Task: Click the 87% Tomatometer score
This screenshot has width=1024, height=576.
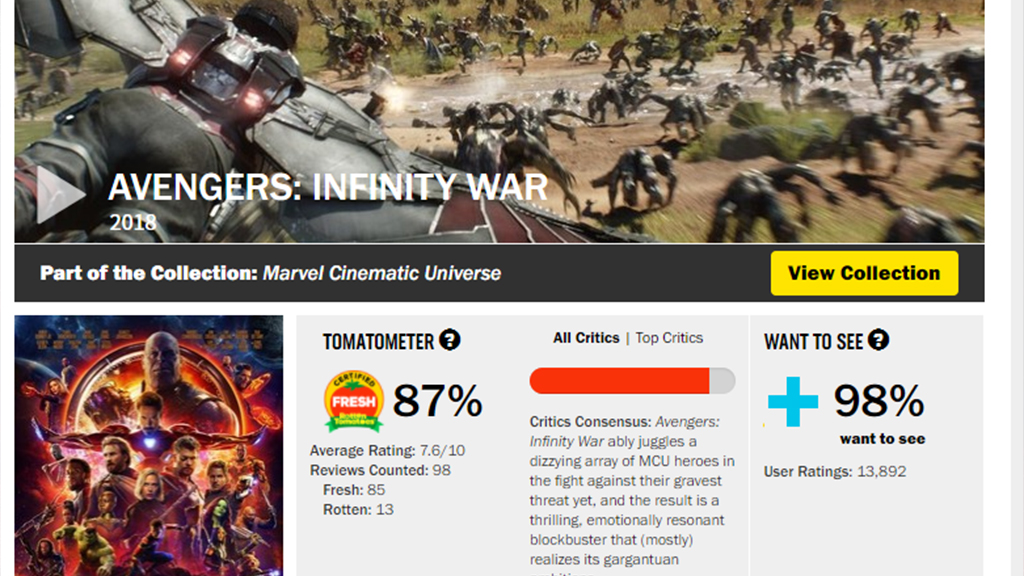Action: [437, 402]
